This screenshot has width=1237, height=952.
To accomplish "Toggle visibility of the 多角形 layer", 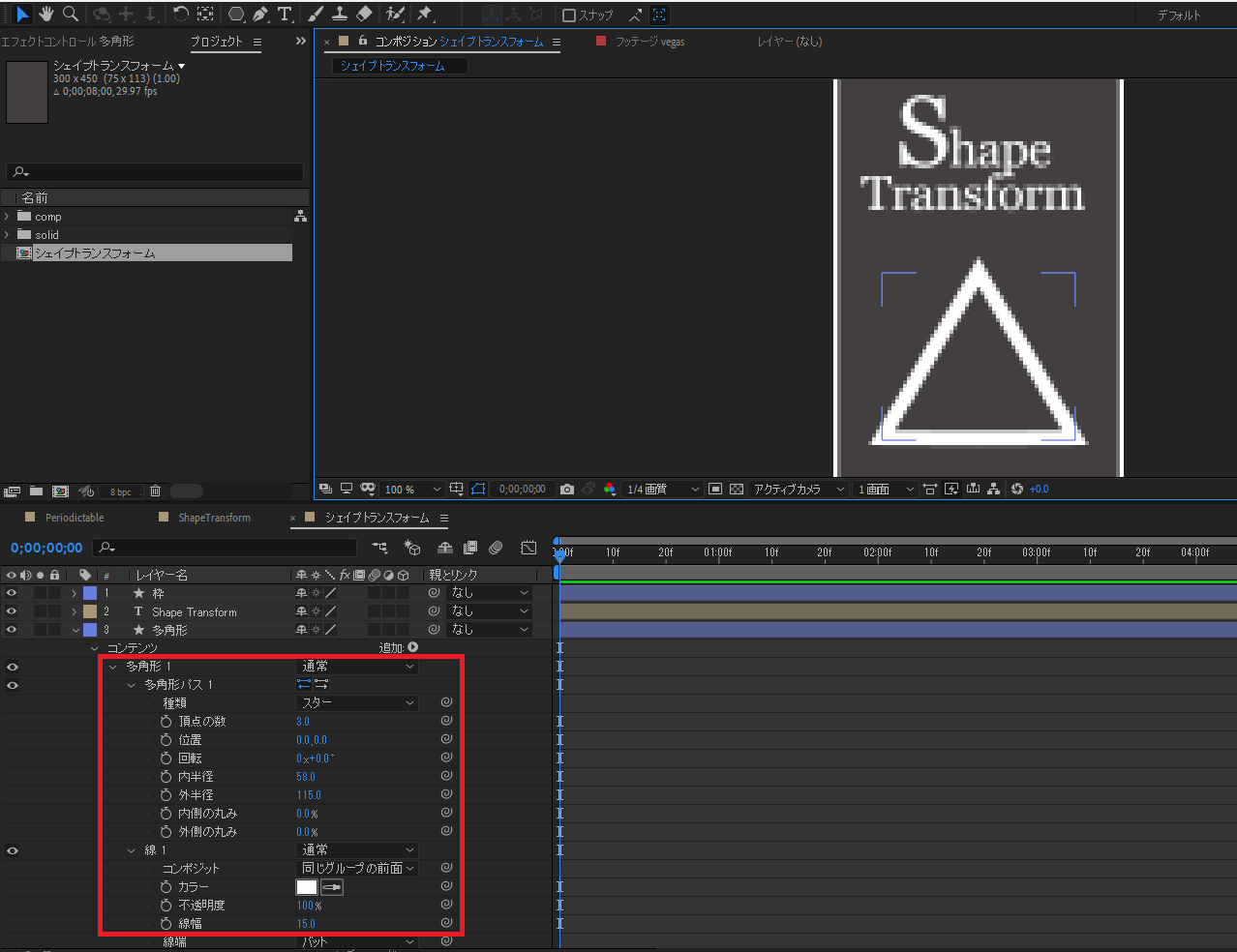I will 12,630.
